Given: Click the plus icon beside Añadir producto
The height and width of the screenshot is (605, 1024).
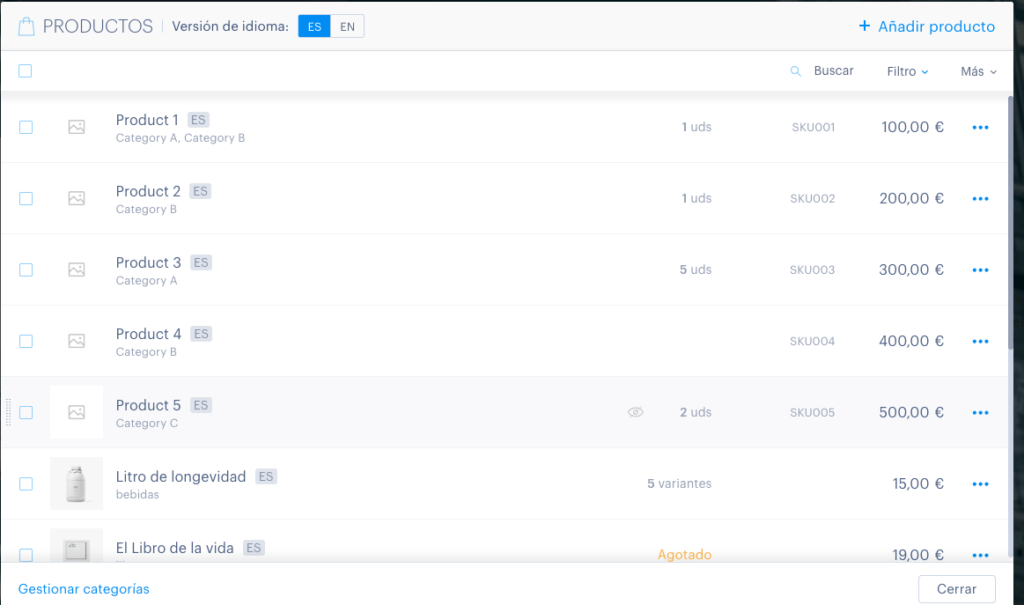Looking at the screenshot, I should coord(864,26).
